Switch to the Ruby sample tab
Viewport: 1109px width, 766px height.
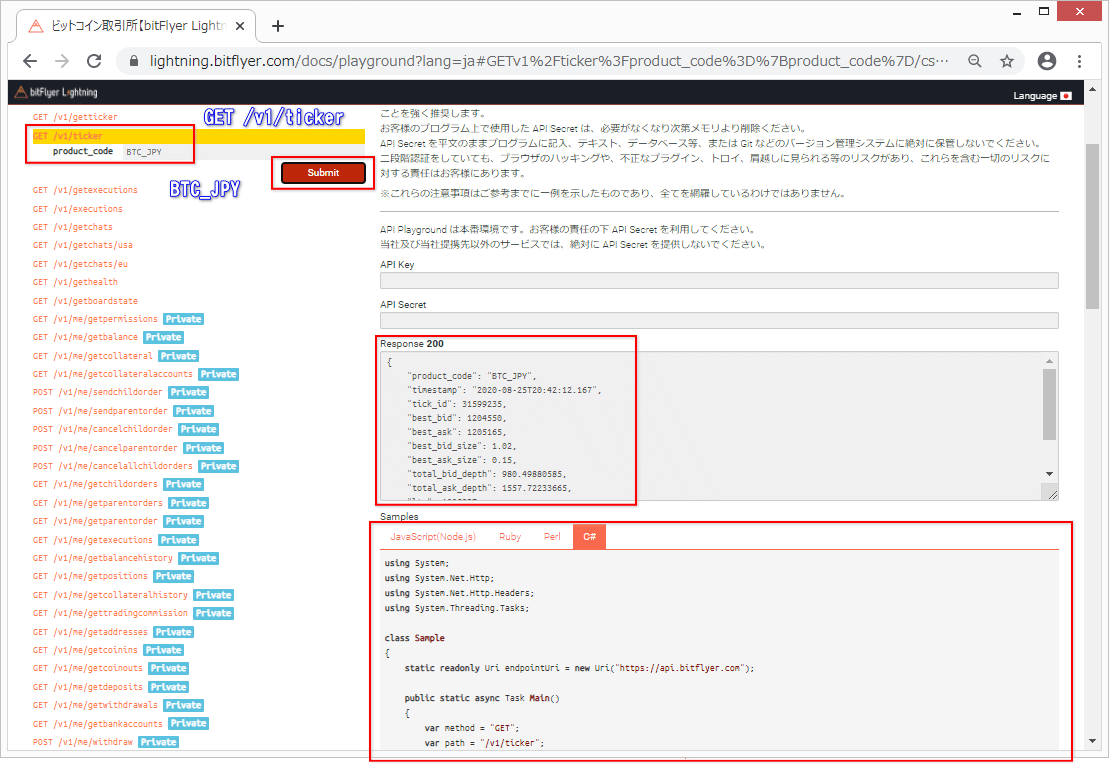[509, 536]
